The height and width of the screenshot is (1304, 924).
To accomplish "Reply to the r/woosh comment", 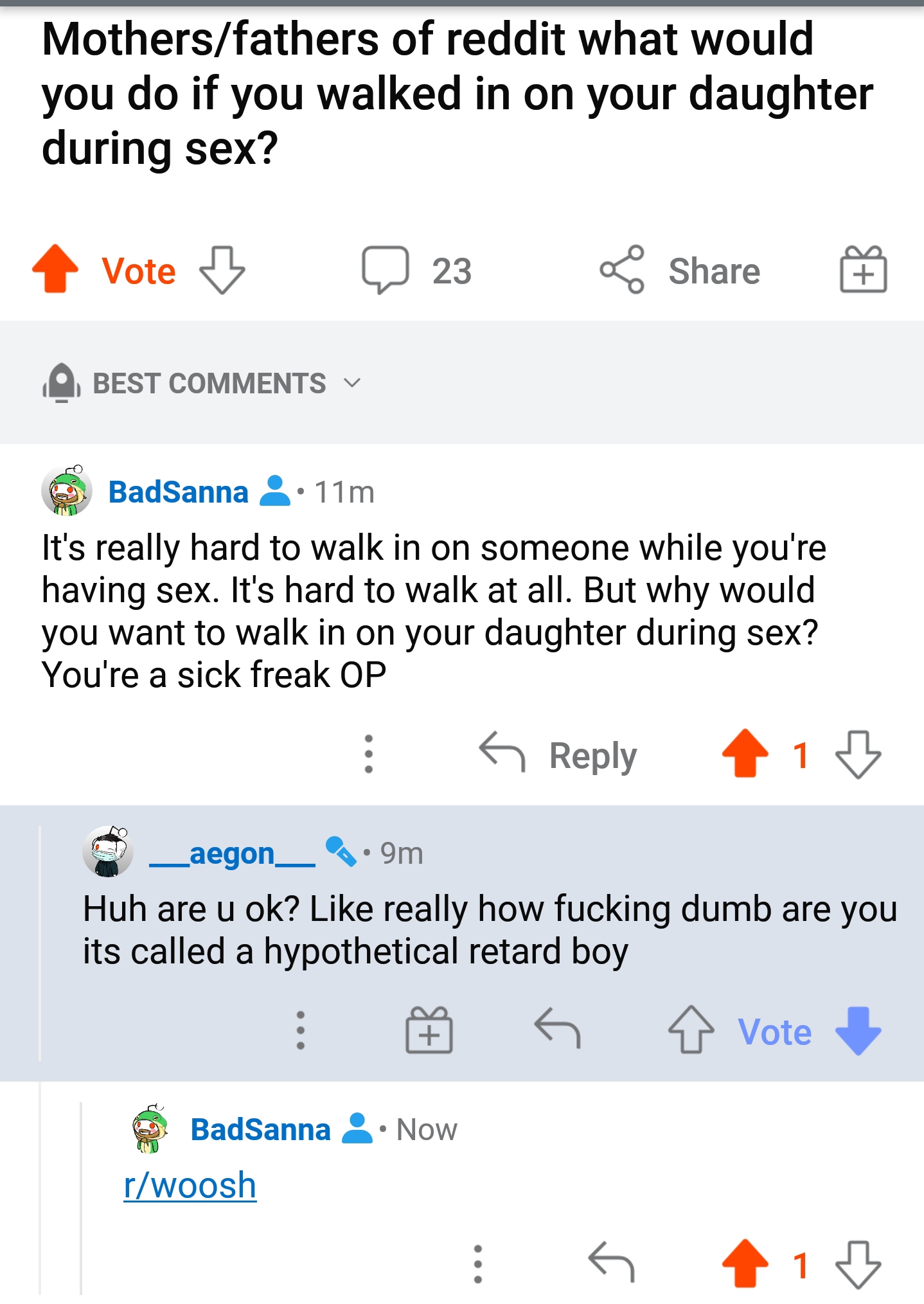I will [x=611, y=1262].
